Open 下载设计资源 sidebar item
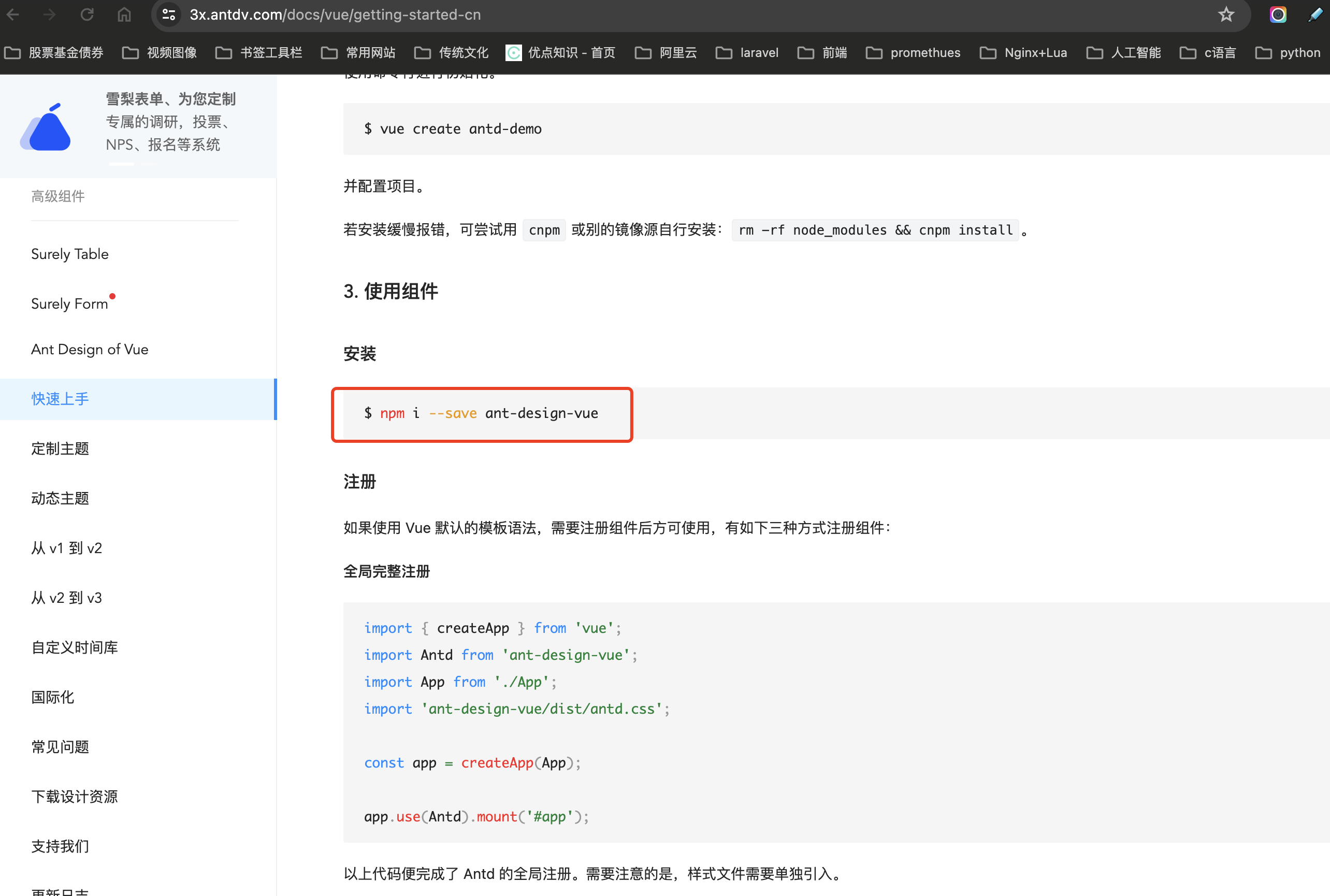This screenshot has width=1330, height=896. (75, 797)
